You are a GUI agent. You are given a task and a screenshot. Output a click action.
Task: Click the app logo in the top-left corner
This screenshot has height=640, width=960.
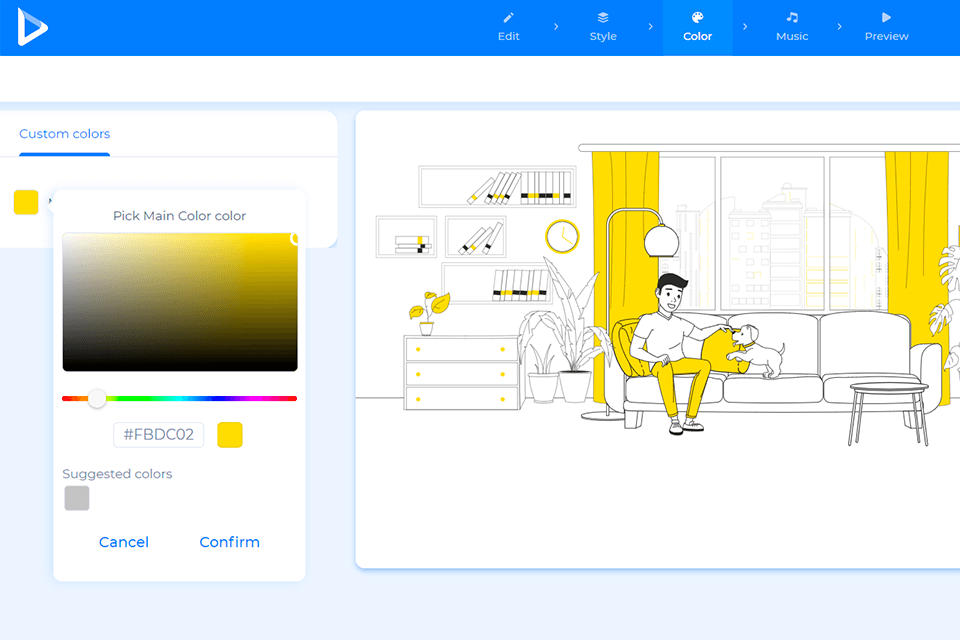(x=30, y=27)
